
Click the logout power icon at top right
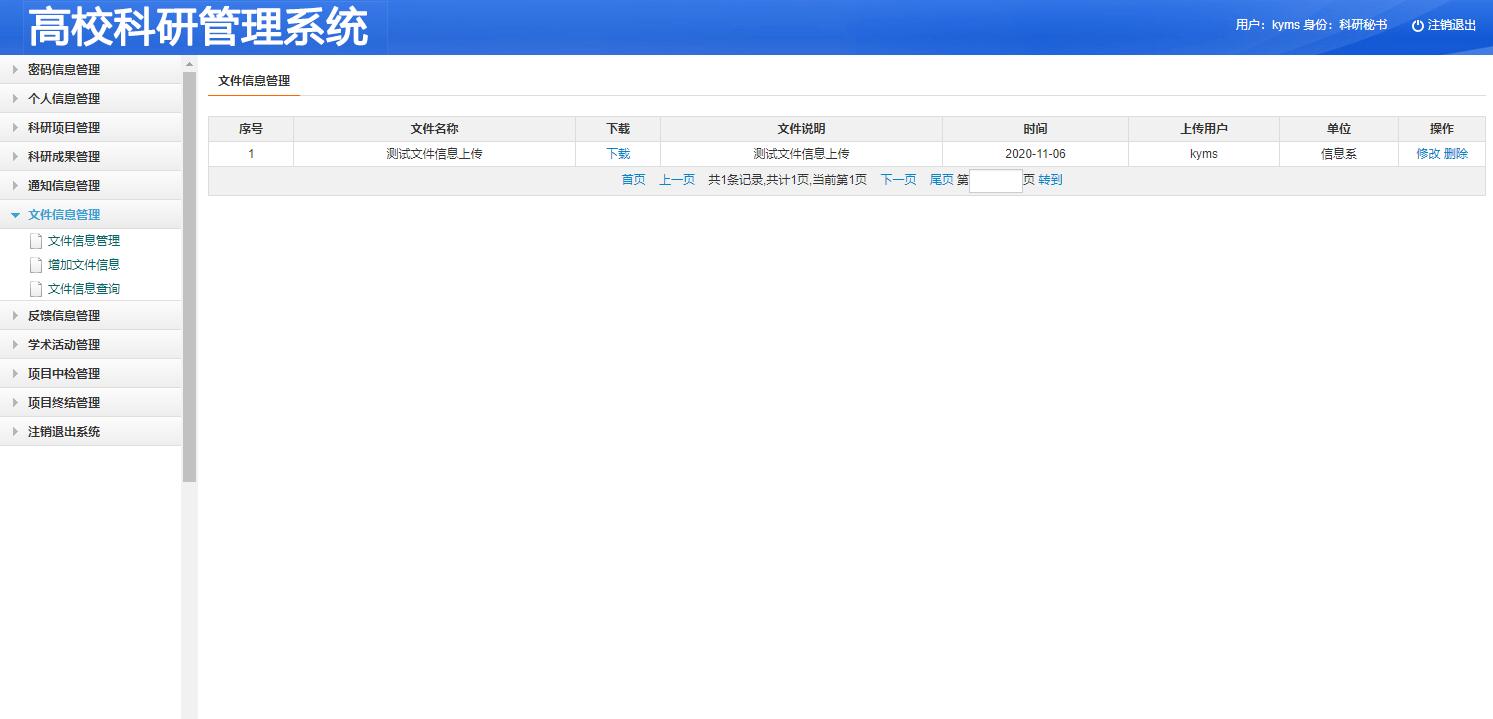(1416, 26)
